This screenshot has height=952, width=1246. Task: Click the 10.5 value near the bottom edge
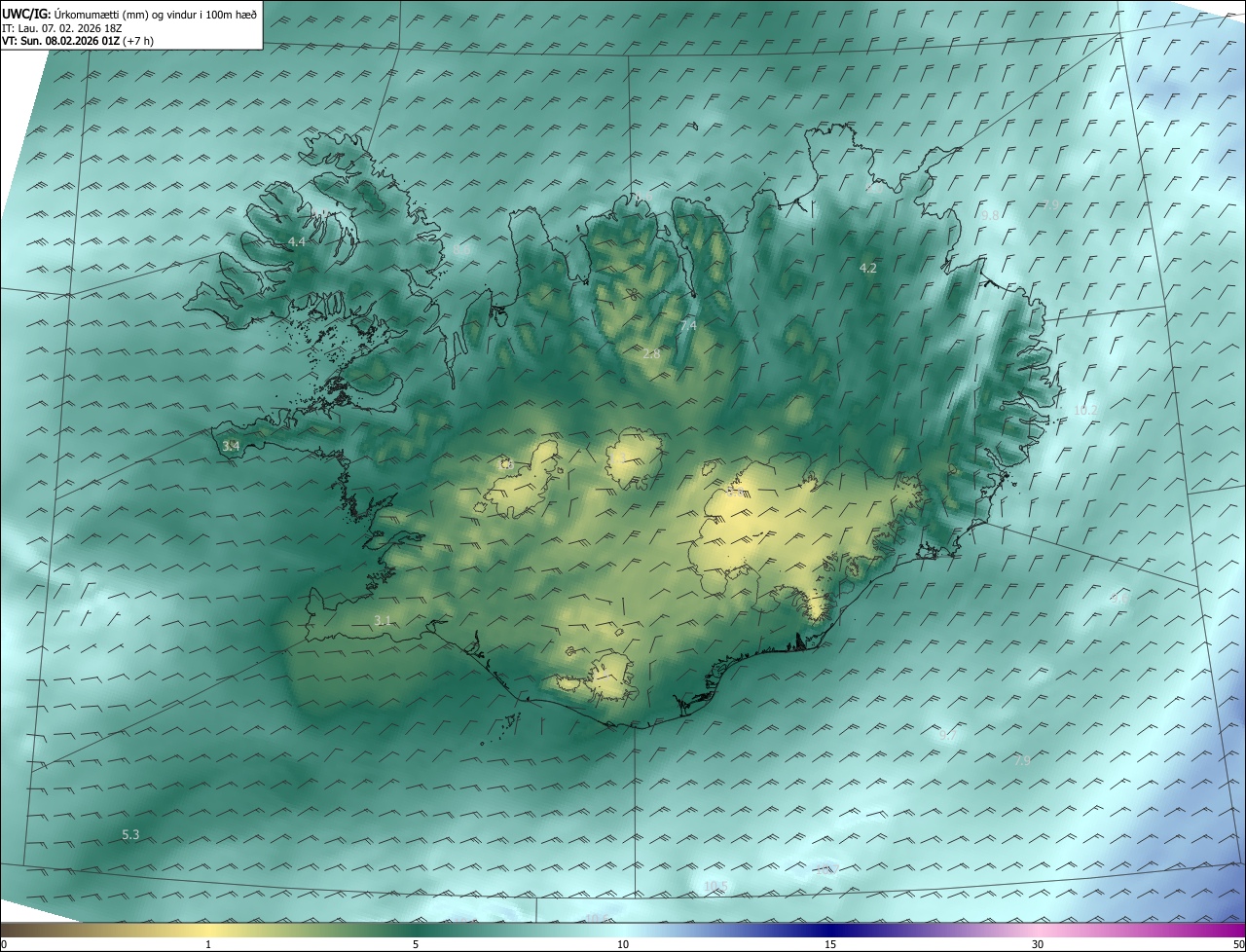coord(715,885)
